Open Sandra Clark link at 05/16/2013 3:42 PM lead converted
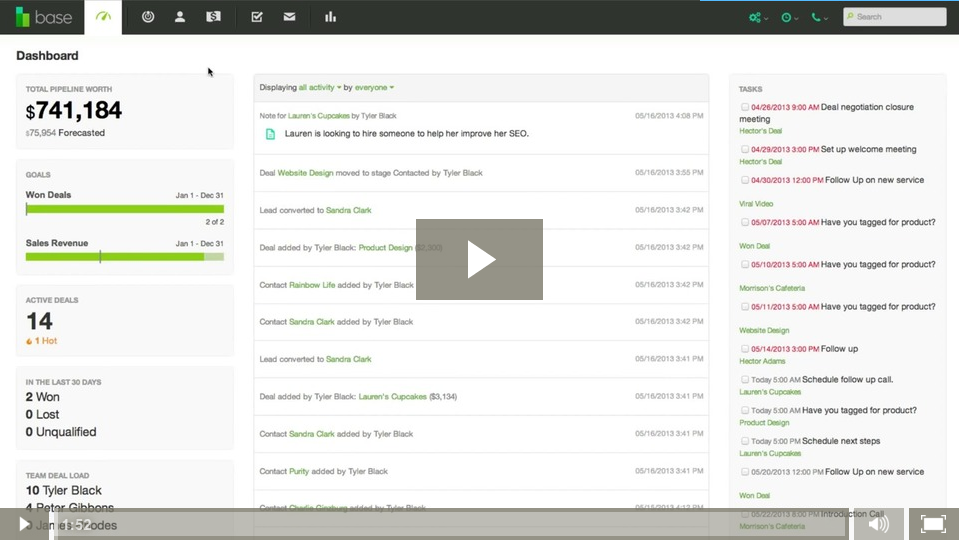This screenshot has width=959, height=540. pyautogui.click(x=349, y=210)
